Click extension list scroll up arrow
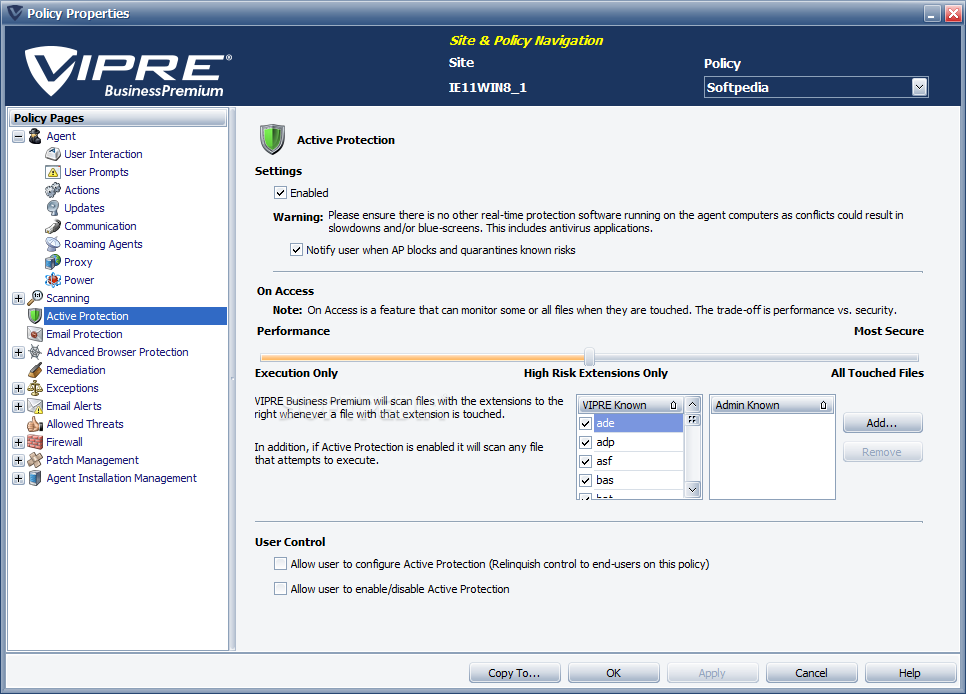The image size is (966, 694). (693, 404)
